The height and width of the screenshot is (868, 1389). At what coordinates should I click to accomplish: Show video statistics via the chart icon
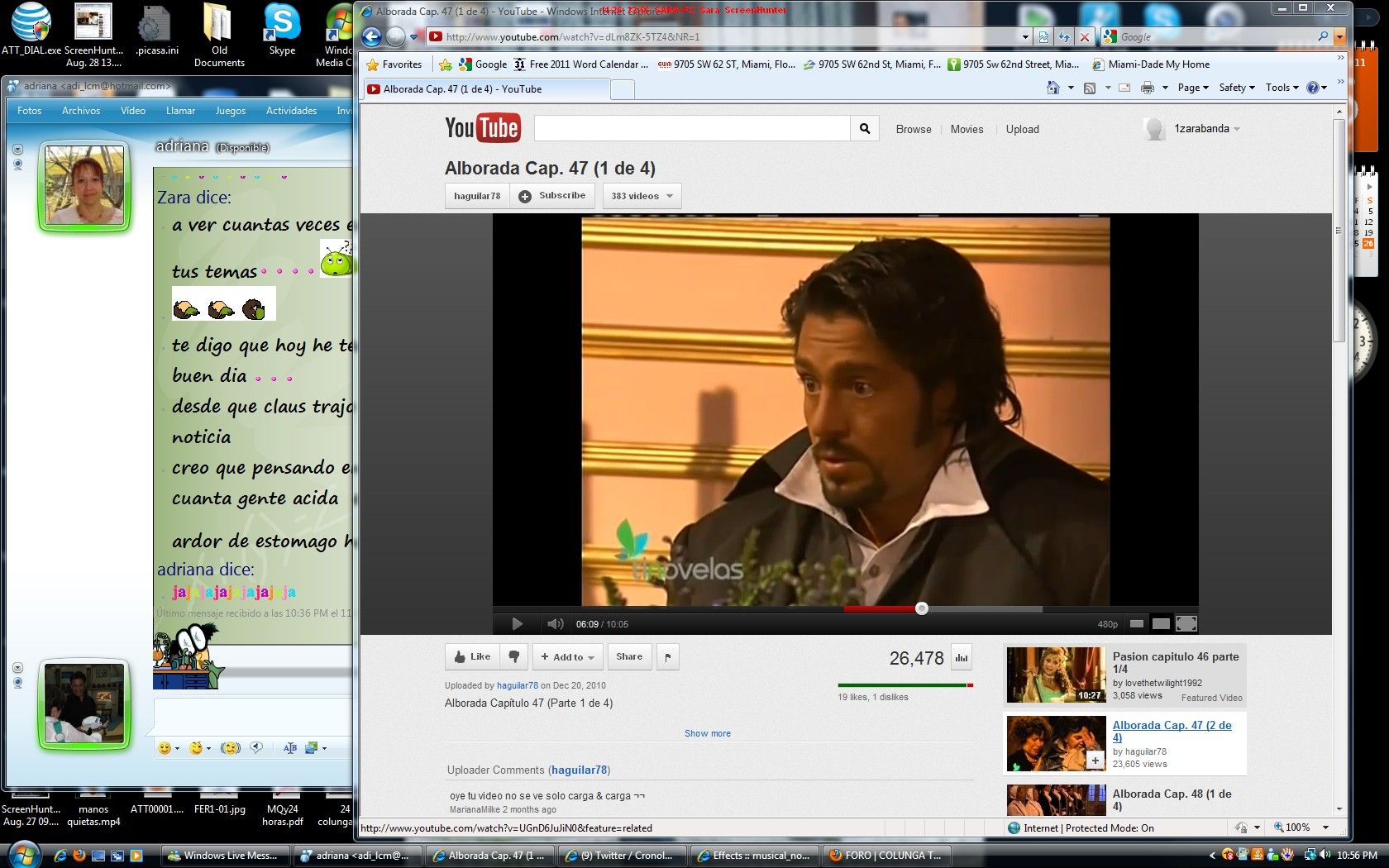962,658
